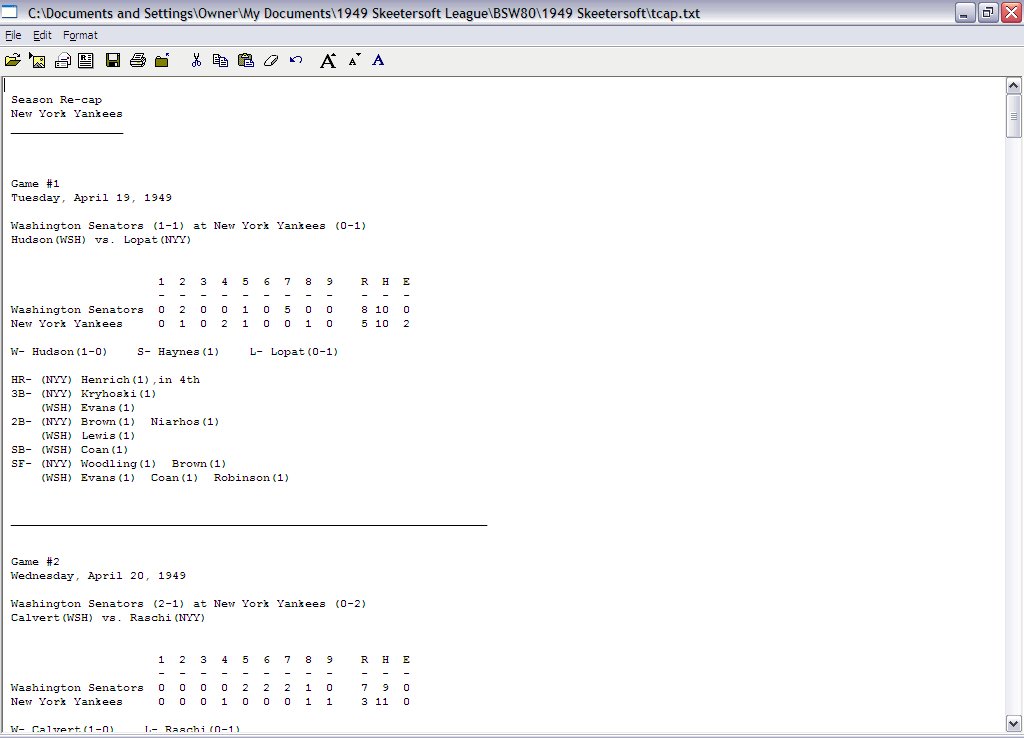
Task: Click "W- Hudson(1-0)" winning pitcher text
Action: pyautogui.click(x=59, y=352)
